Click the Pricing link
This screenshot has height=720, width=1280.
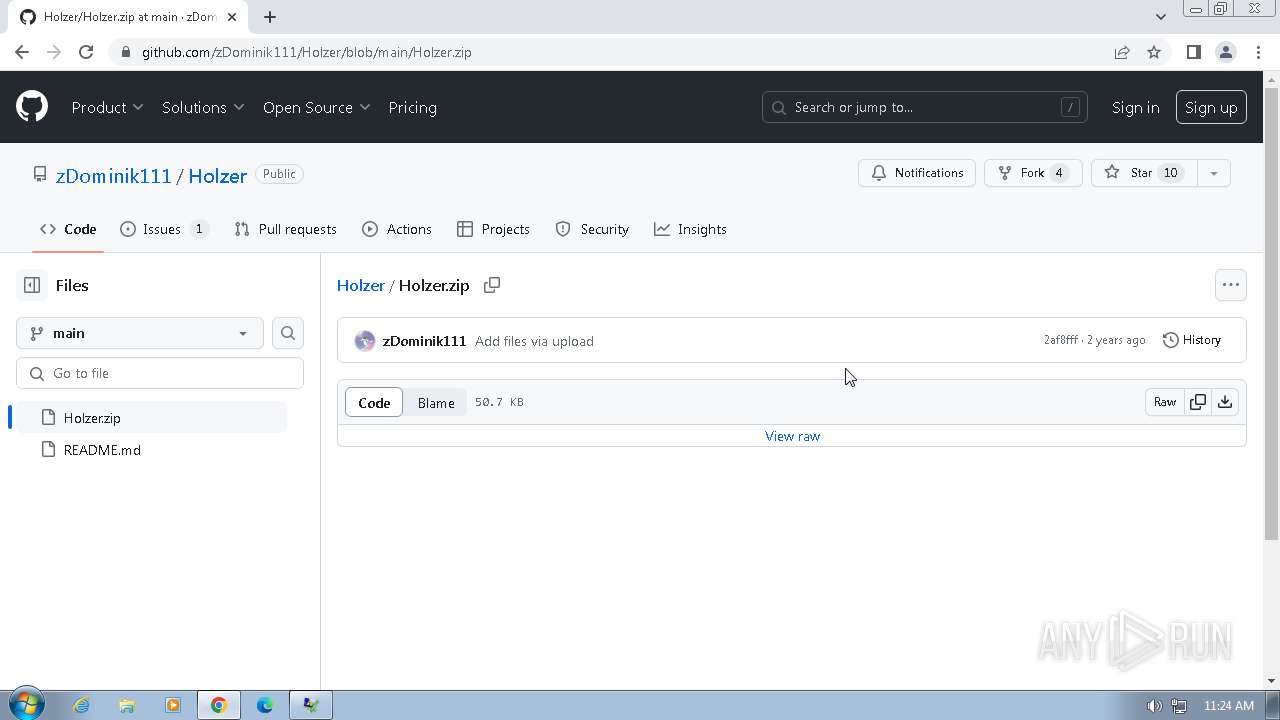point(412,107)
